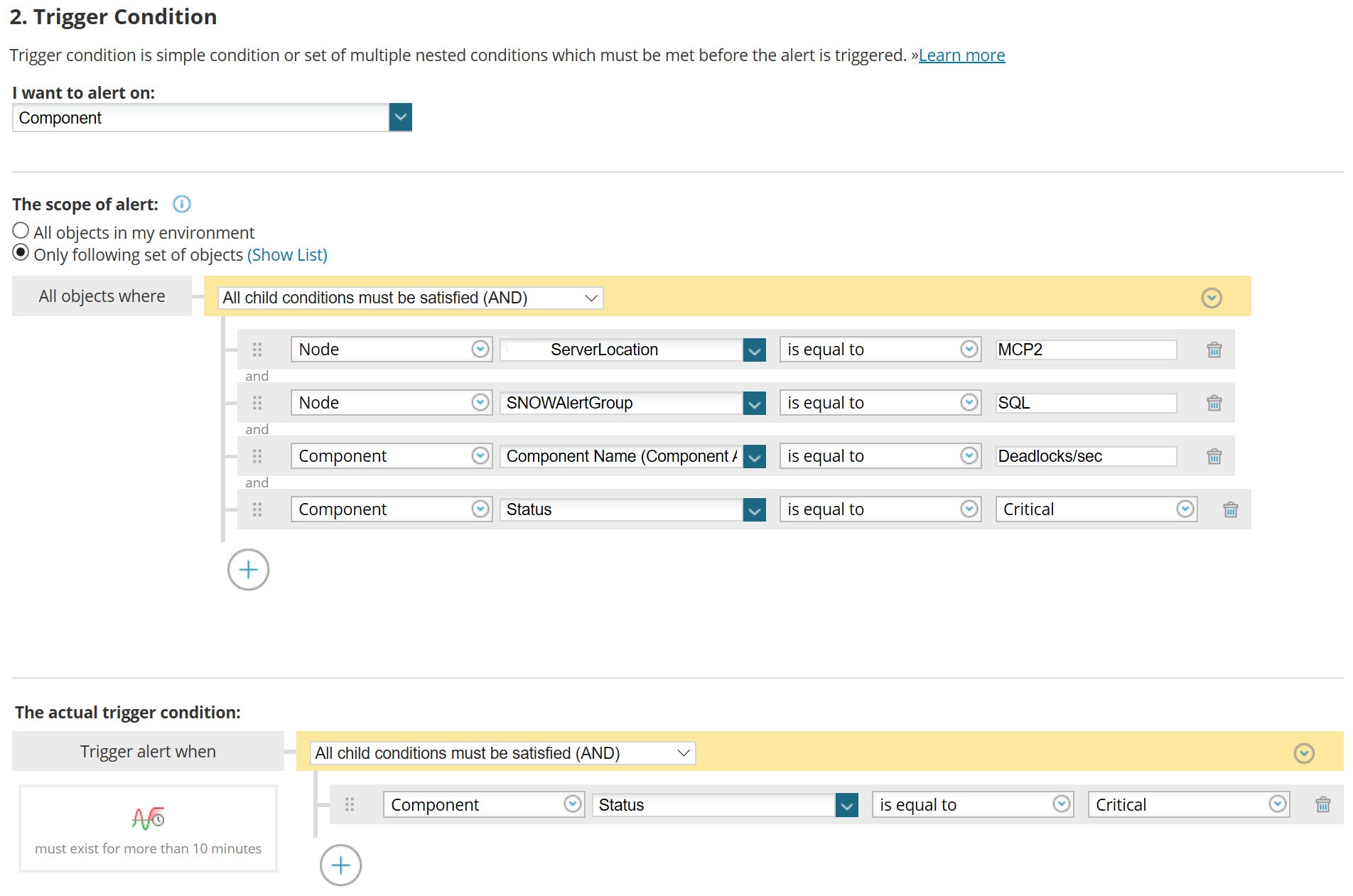
Task: Open the 'I want to alert on' dropdown
Action: [400, 117]
